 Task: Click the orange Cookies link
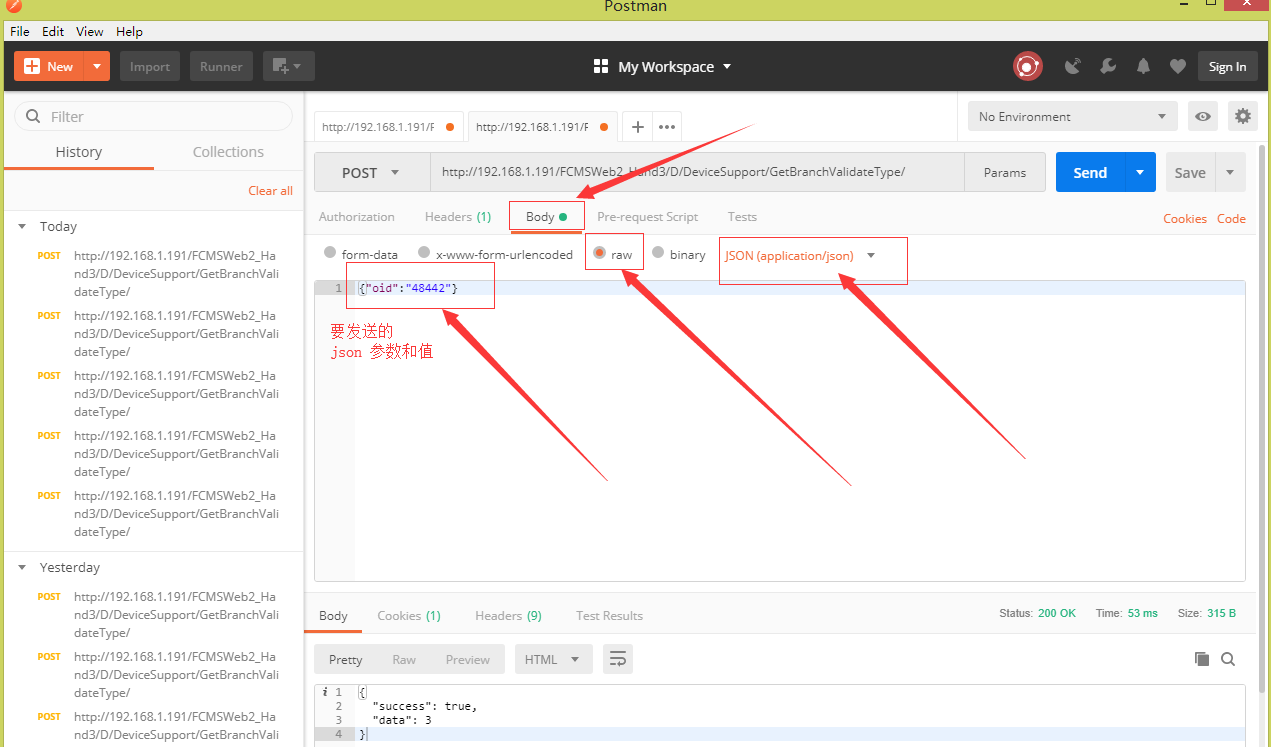1185,219
